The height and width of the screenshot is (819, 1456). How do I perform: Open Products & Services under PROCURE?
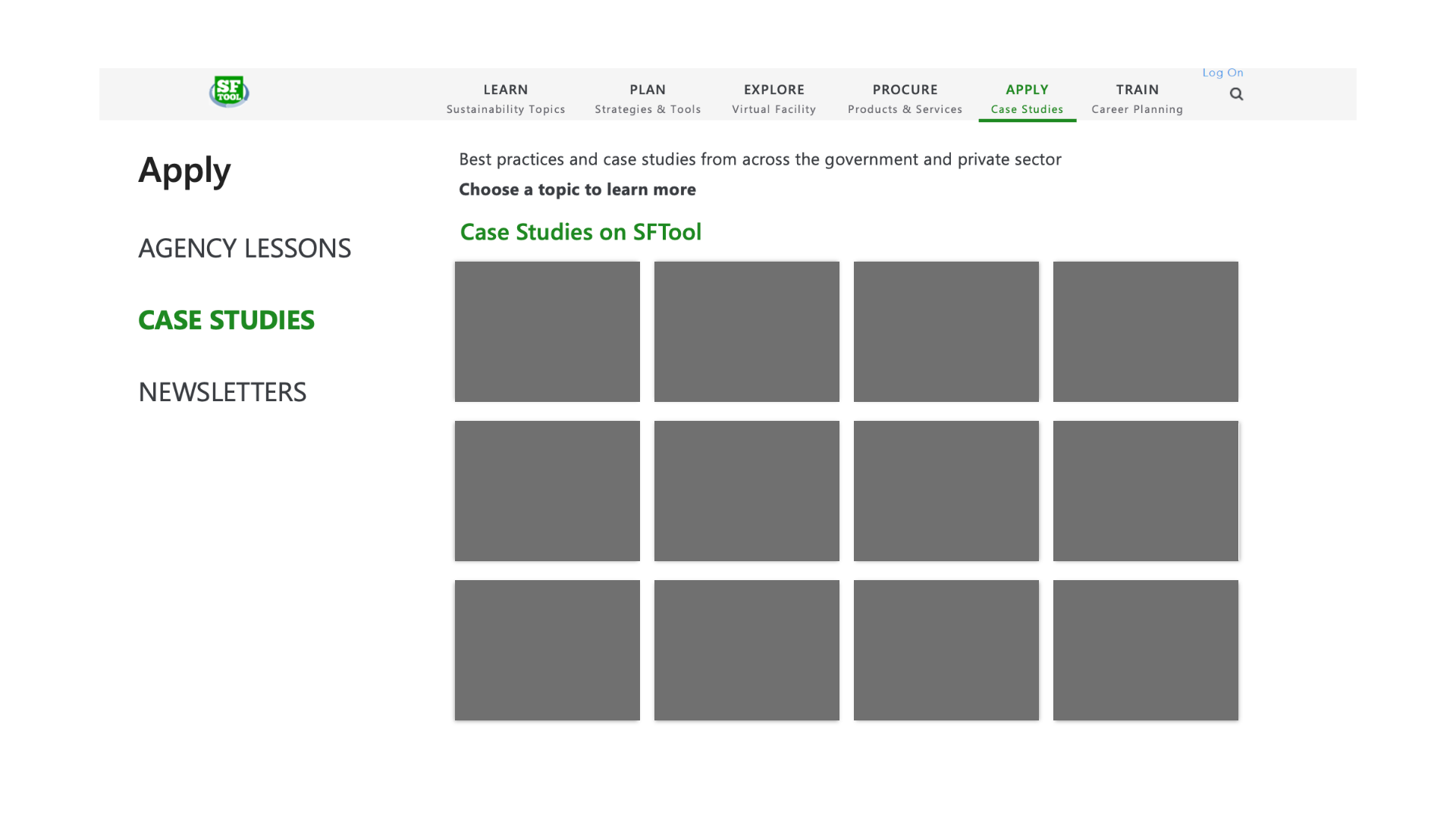905,109
